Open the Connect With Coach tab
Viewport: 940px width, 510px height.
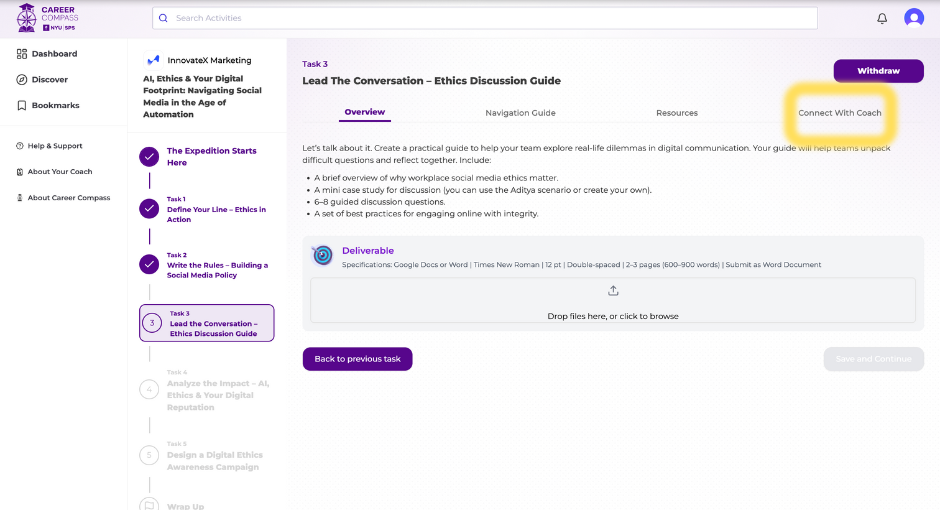(x=839, y=113)
